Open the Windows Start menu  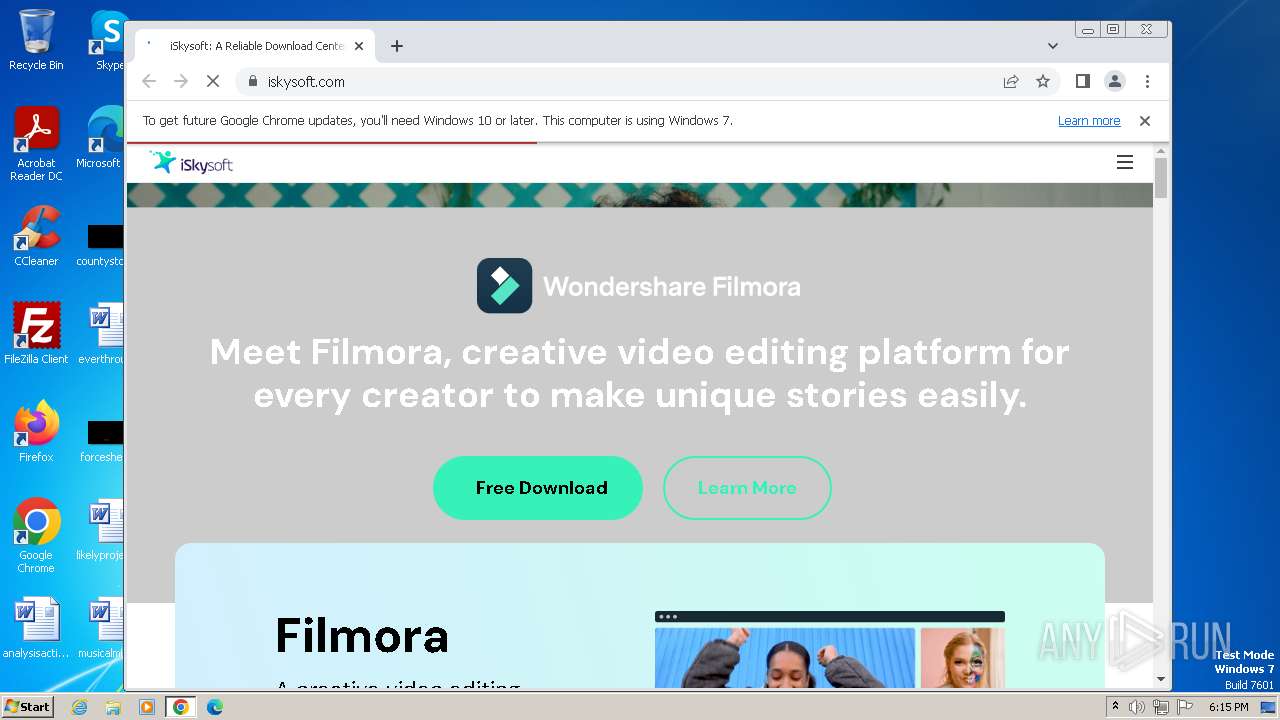[x=28, y=707]
